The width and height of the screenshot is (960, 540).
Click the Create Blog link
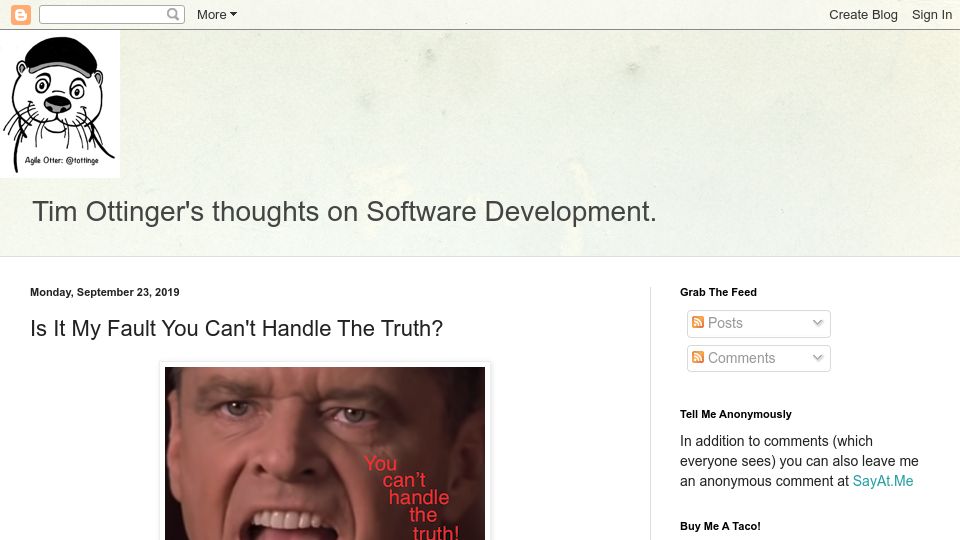coord(863,15)
